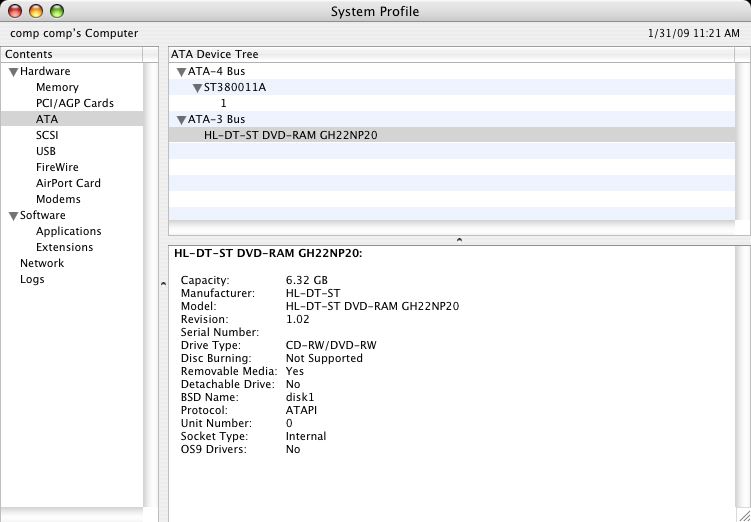Click the BSD Name value disk1
This screenshot has width=751, height=522.
pyautogui.click(x=300, y=397)
